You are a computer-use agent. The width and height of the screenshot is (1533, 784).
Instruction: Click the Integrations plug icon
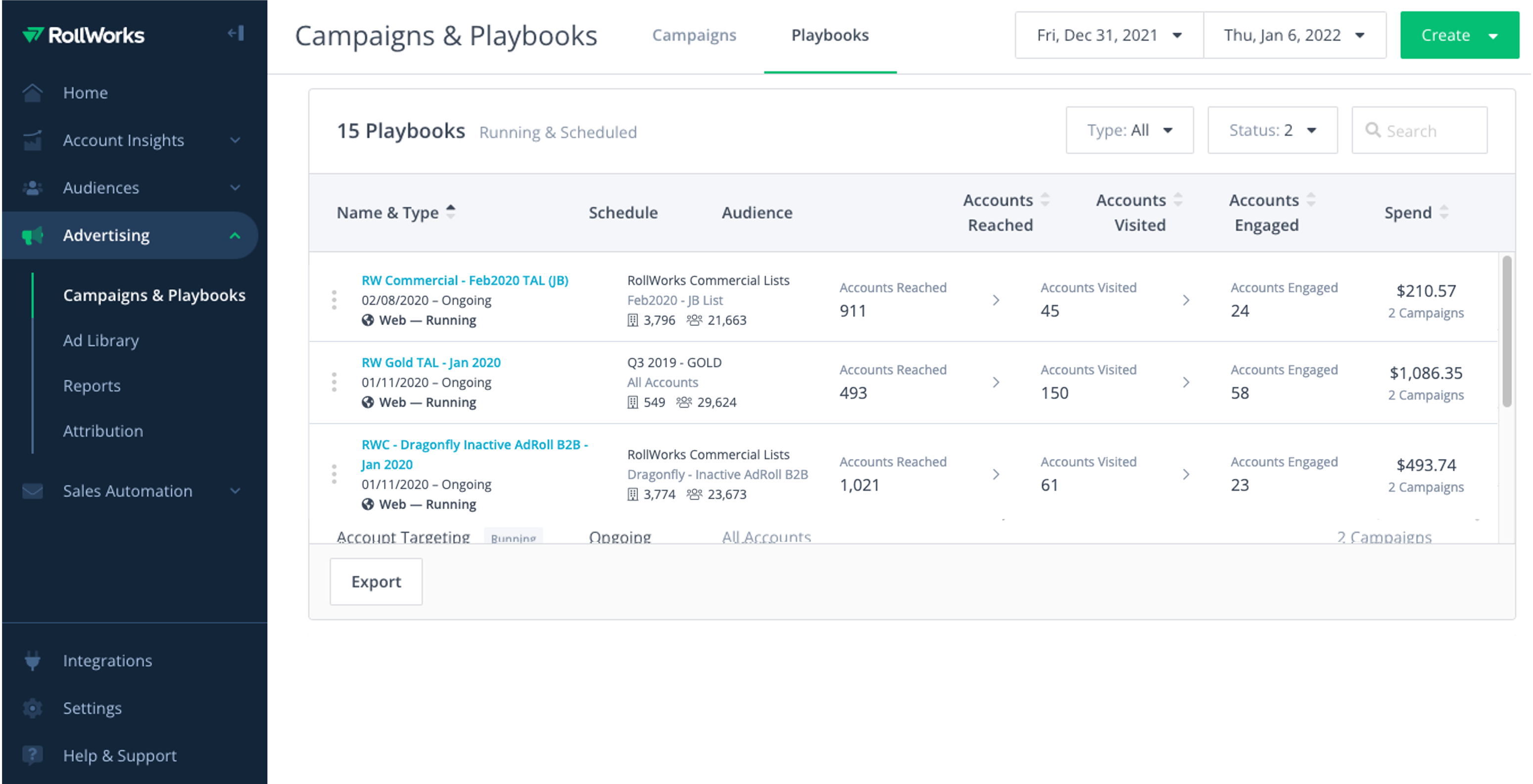pos(33,661)
